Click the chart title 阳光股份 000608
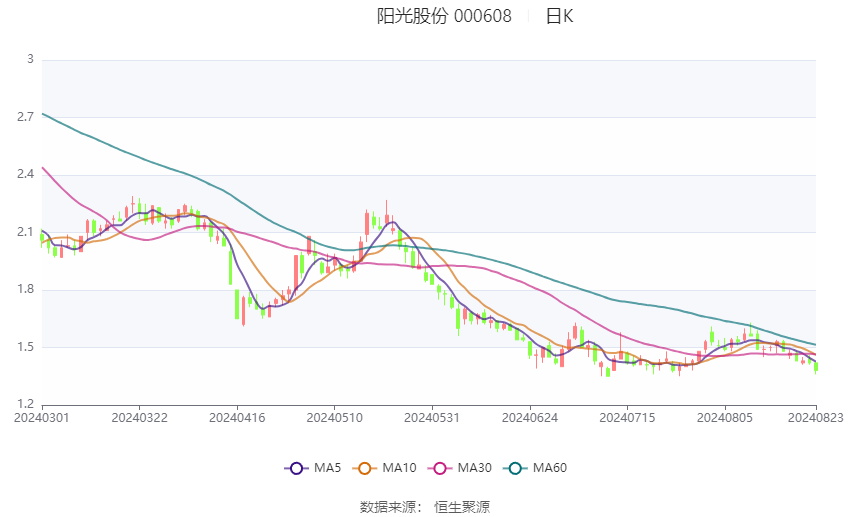850x517 pixels. (444, 16)
